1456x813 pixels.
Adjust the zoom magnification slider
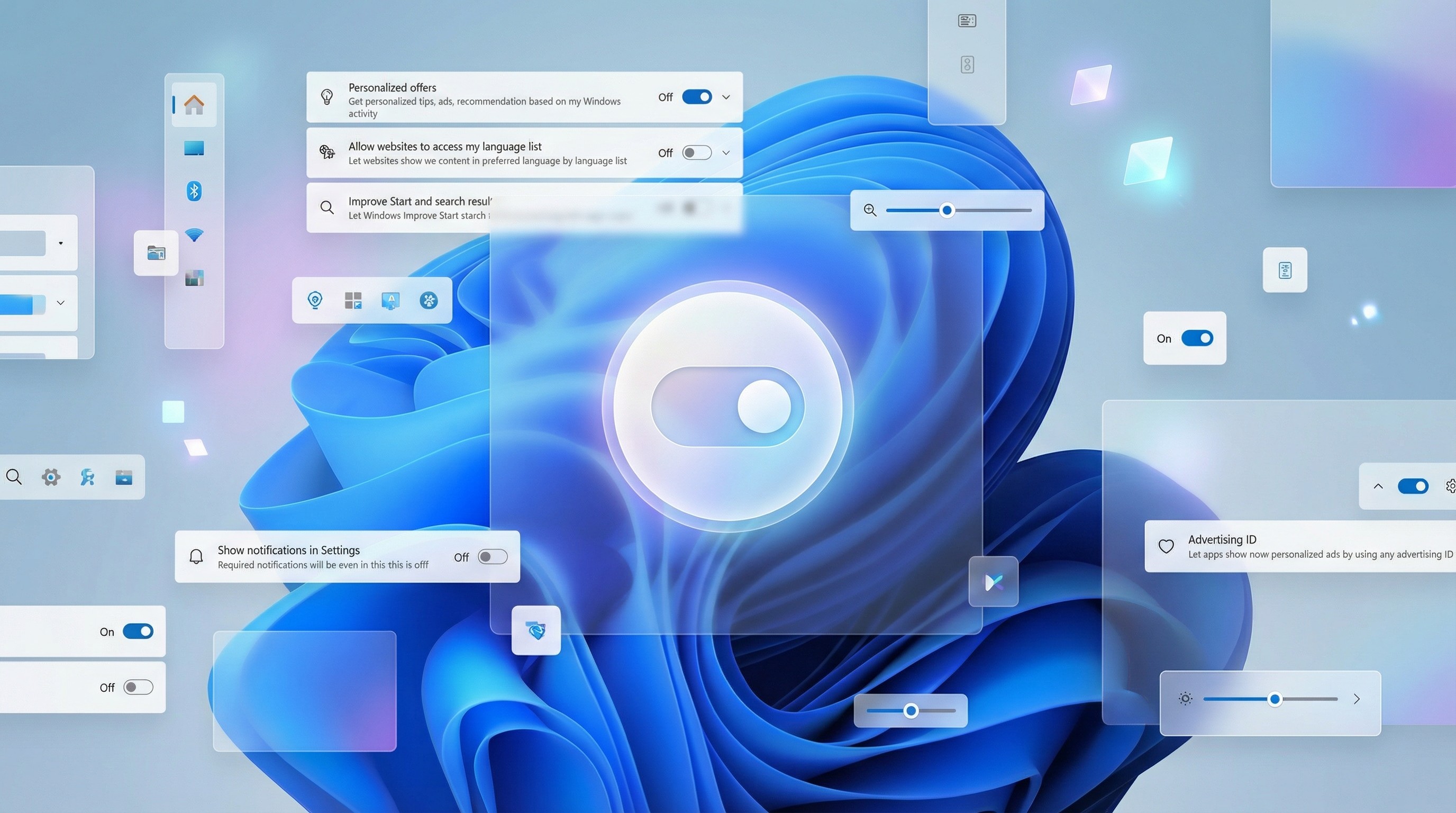[x=947, y=210]
